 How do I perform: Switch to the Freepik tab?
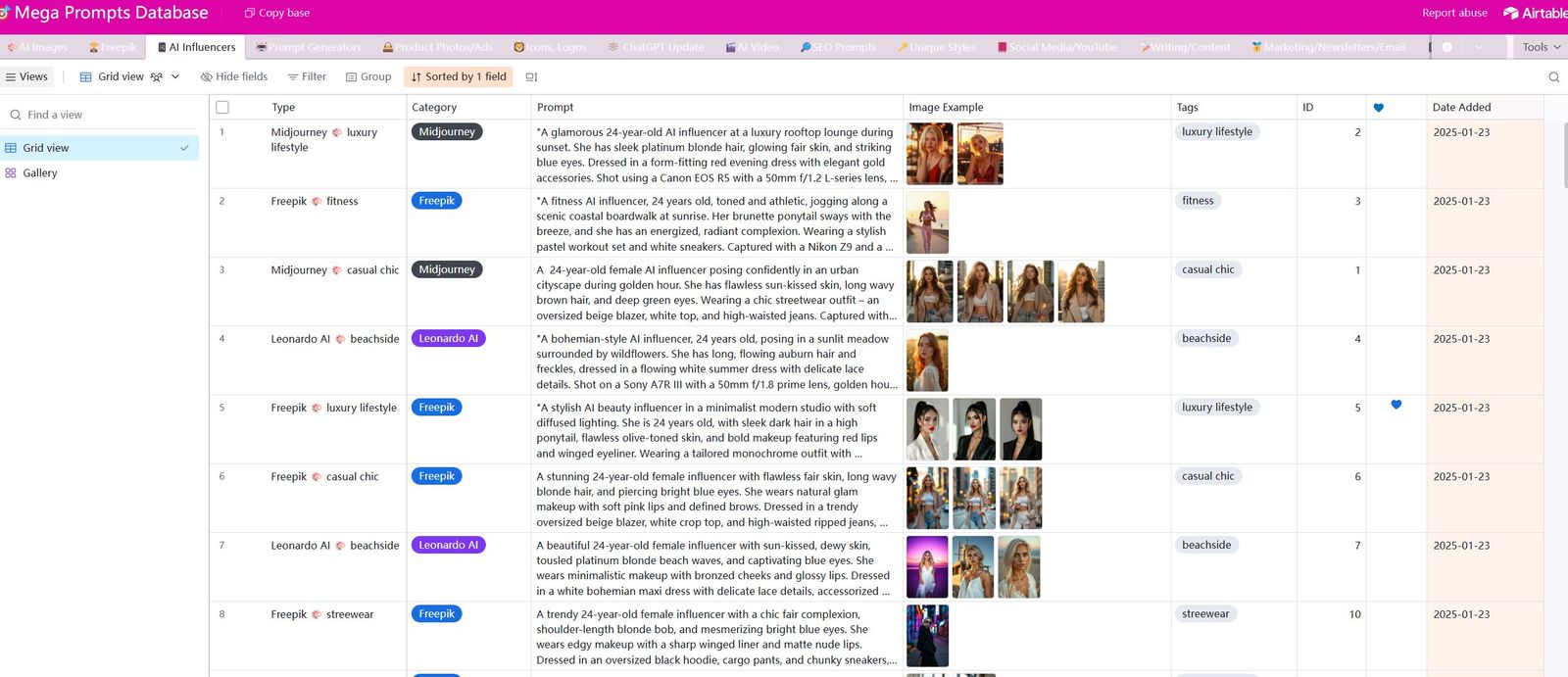tap(113, 47)
